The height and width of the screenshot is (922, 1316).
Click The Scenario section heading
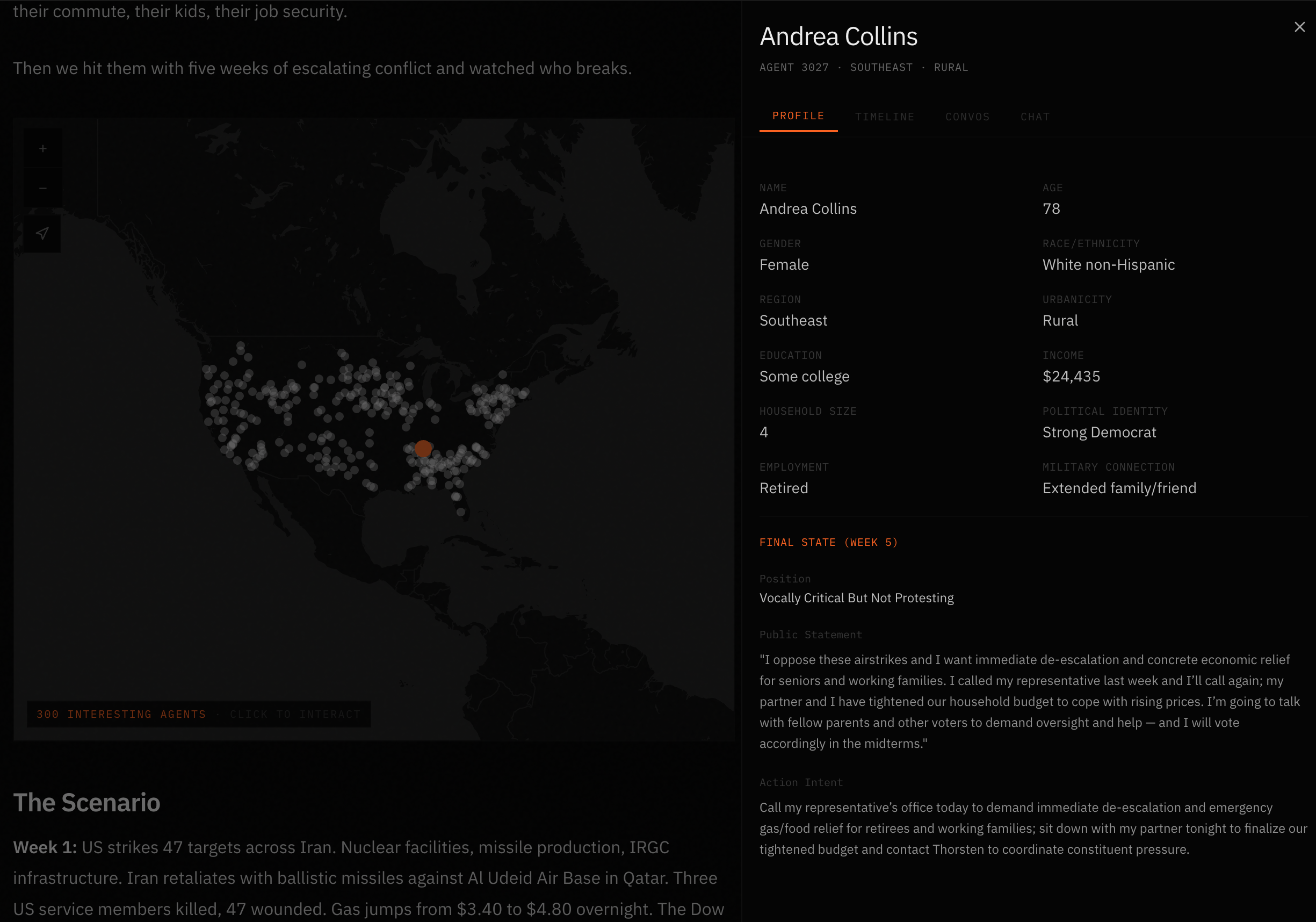pos(86,803)
